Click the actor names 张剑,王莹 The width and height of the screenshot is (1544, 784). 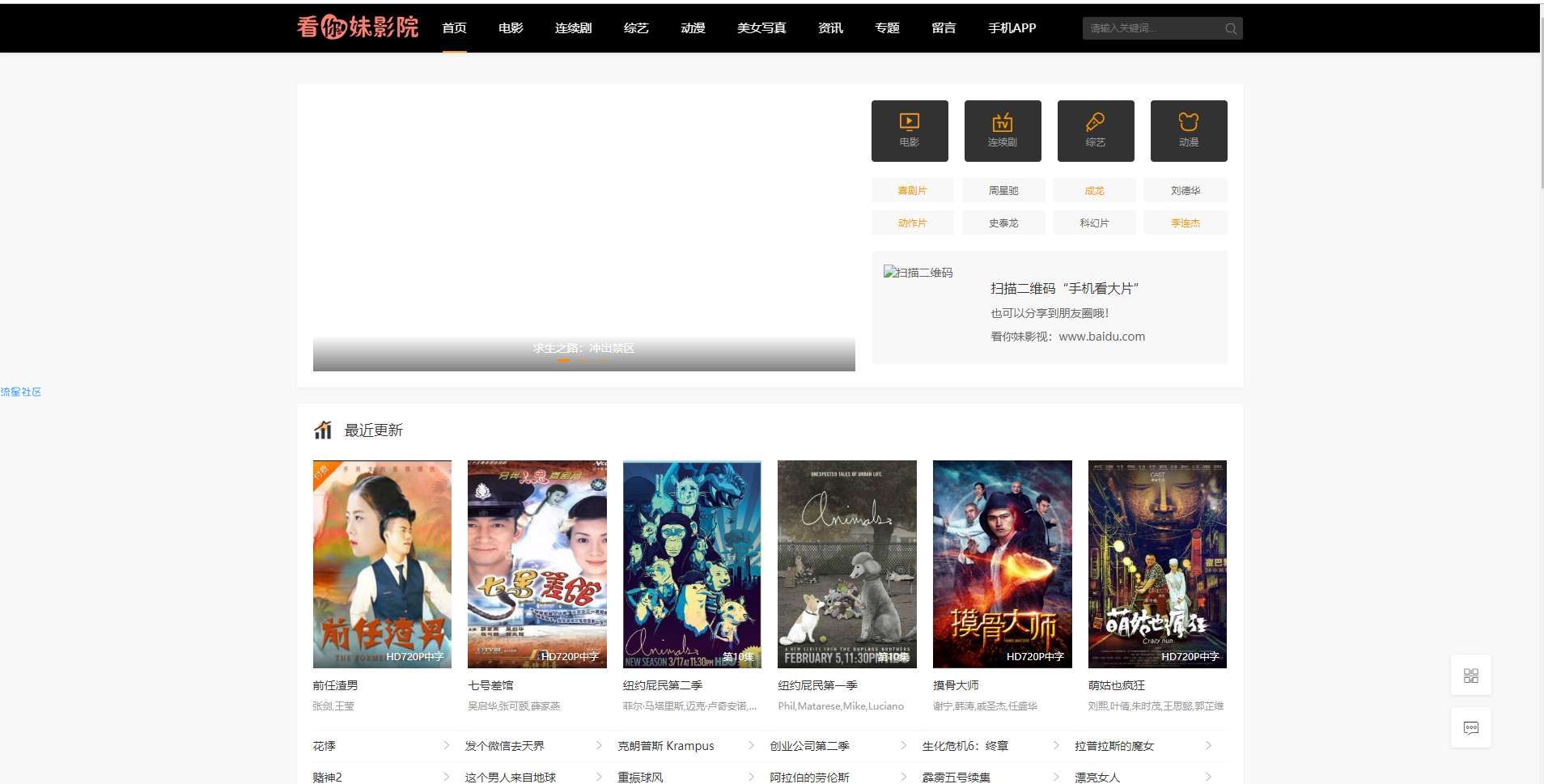(x=333, y=706)
